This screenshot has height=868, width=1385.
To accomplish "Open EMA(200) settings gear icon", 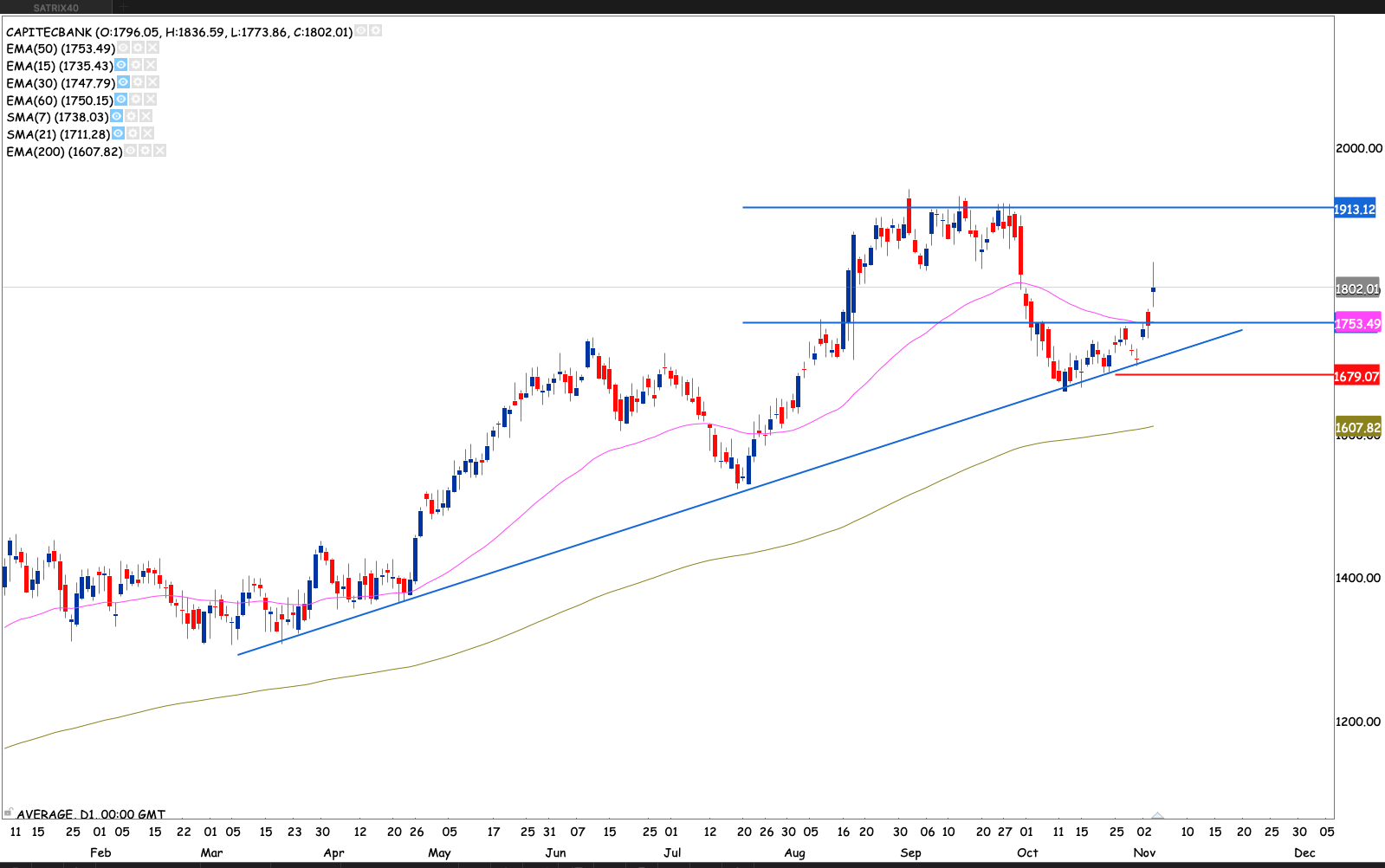I will click(x=145, y=152).
